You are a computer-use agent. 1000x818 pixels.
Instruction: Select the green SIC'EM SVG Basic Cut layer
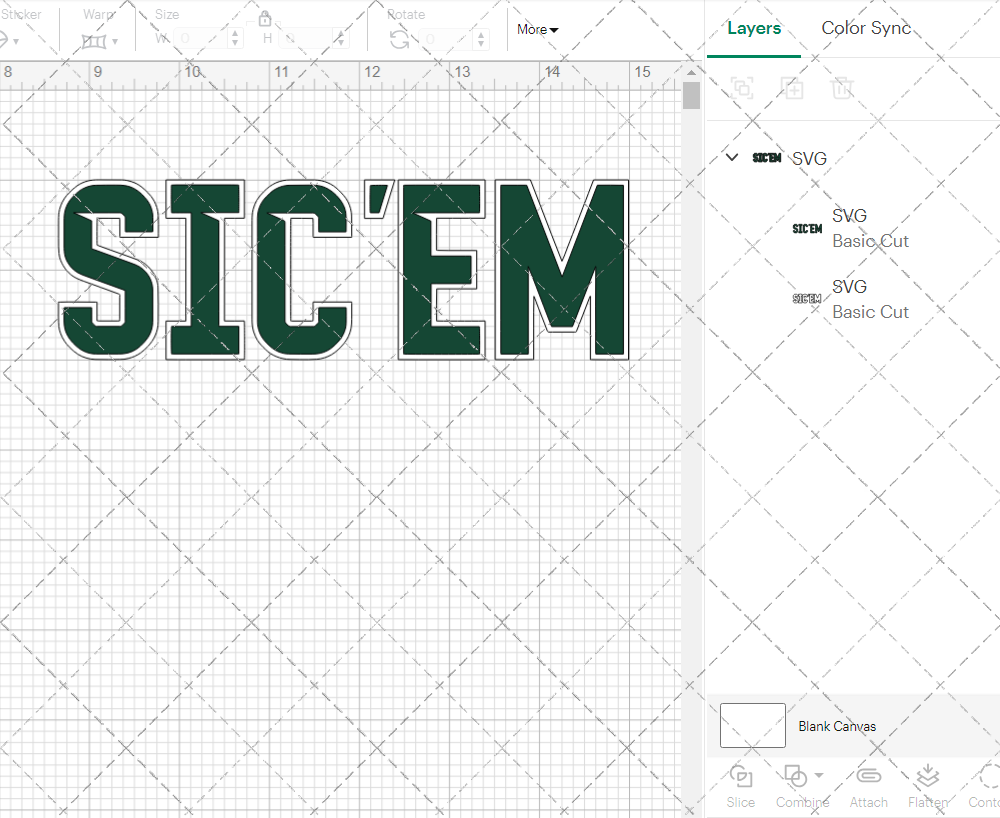pos(853,228)
